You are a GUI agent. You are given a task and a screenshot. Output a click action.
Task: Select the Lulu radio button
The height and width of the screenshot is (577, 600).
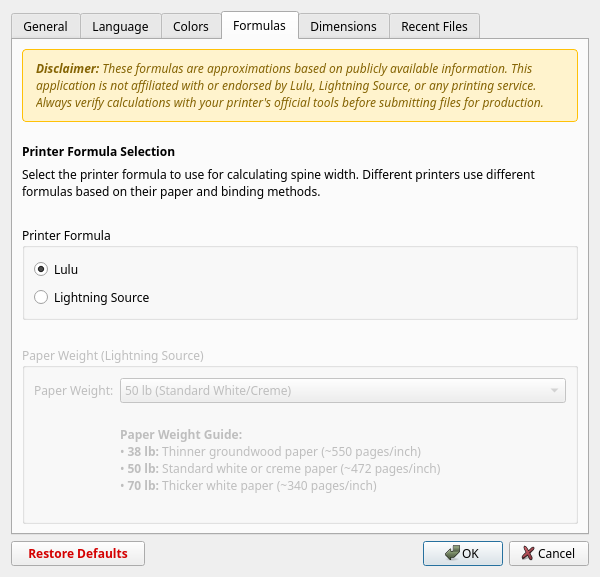pyautogui.click(x=41, y=269)
